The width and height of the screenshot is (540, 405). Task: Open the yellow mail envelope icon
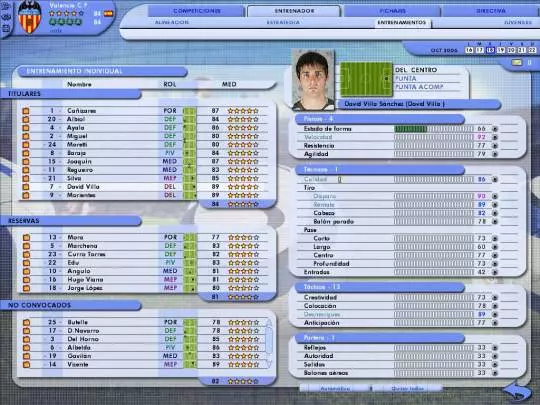pos(517,62)
